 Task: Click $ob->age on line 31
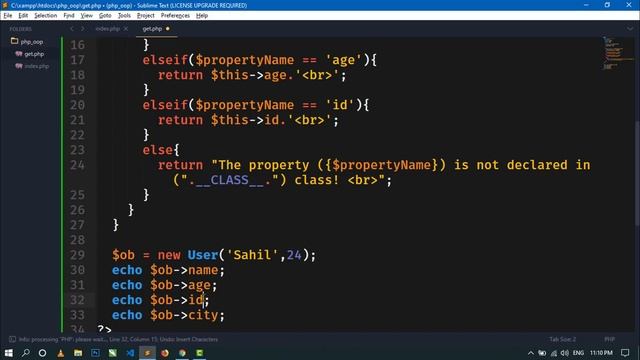[180, 285]
